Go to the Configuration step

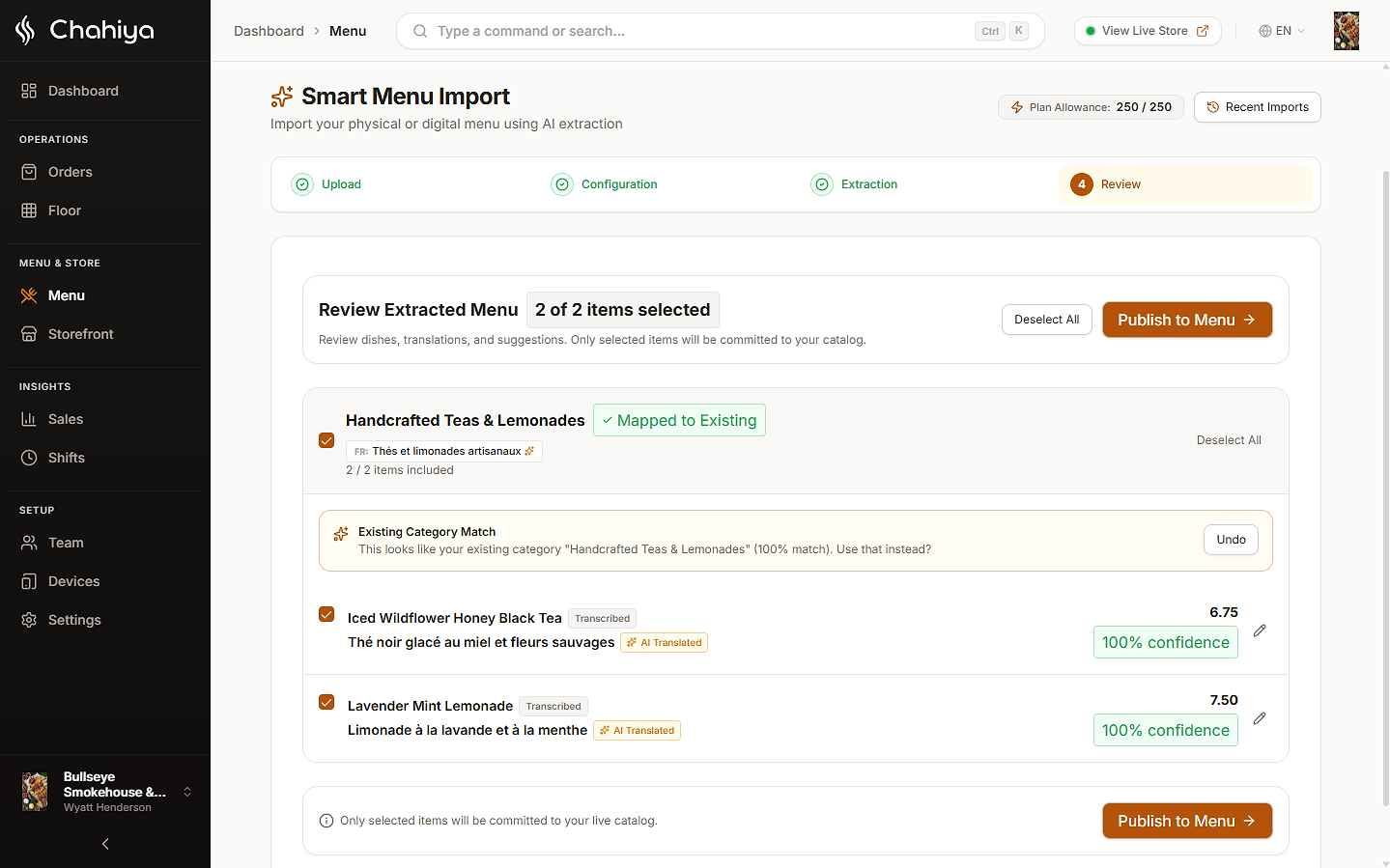click(605, 184)
